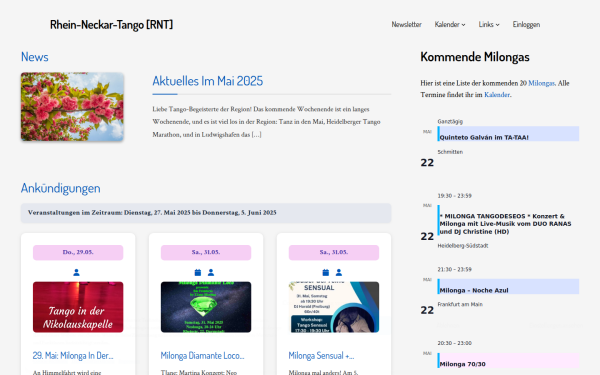This screenshot has width=600, height=375.
Task: Follow the Milongas link in the sidebar text
Action: pyautogui.click(x=541, y=83)
